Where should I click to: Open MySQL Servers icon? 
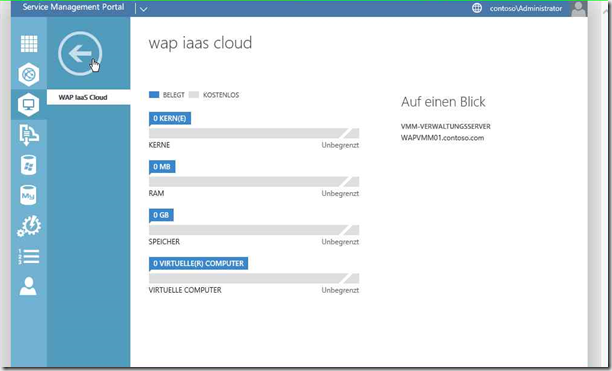pos(28,195)
